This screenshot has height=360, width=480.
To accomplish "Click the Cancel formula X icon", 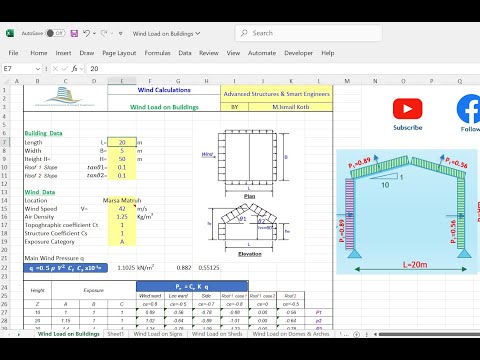I will tap(55, 69).
